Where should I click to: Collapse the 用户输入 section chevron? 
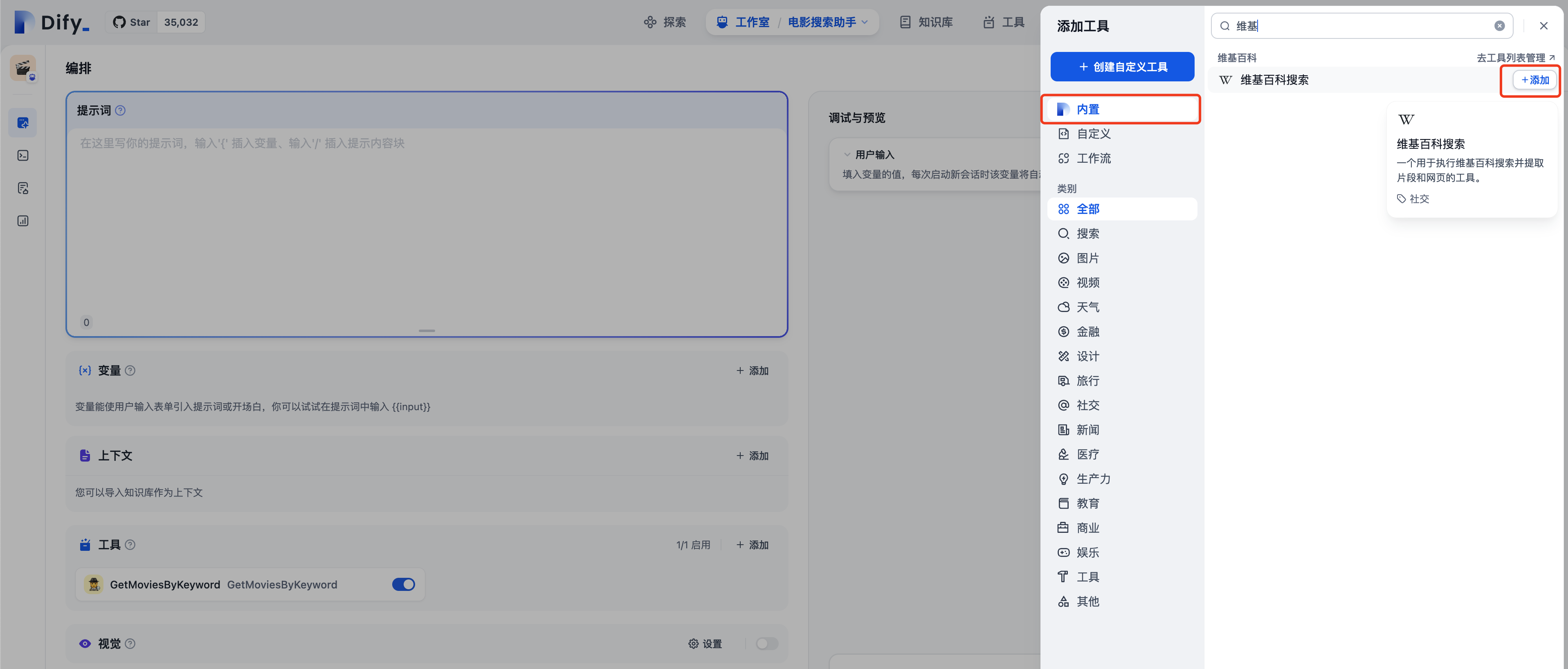847,155
